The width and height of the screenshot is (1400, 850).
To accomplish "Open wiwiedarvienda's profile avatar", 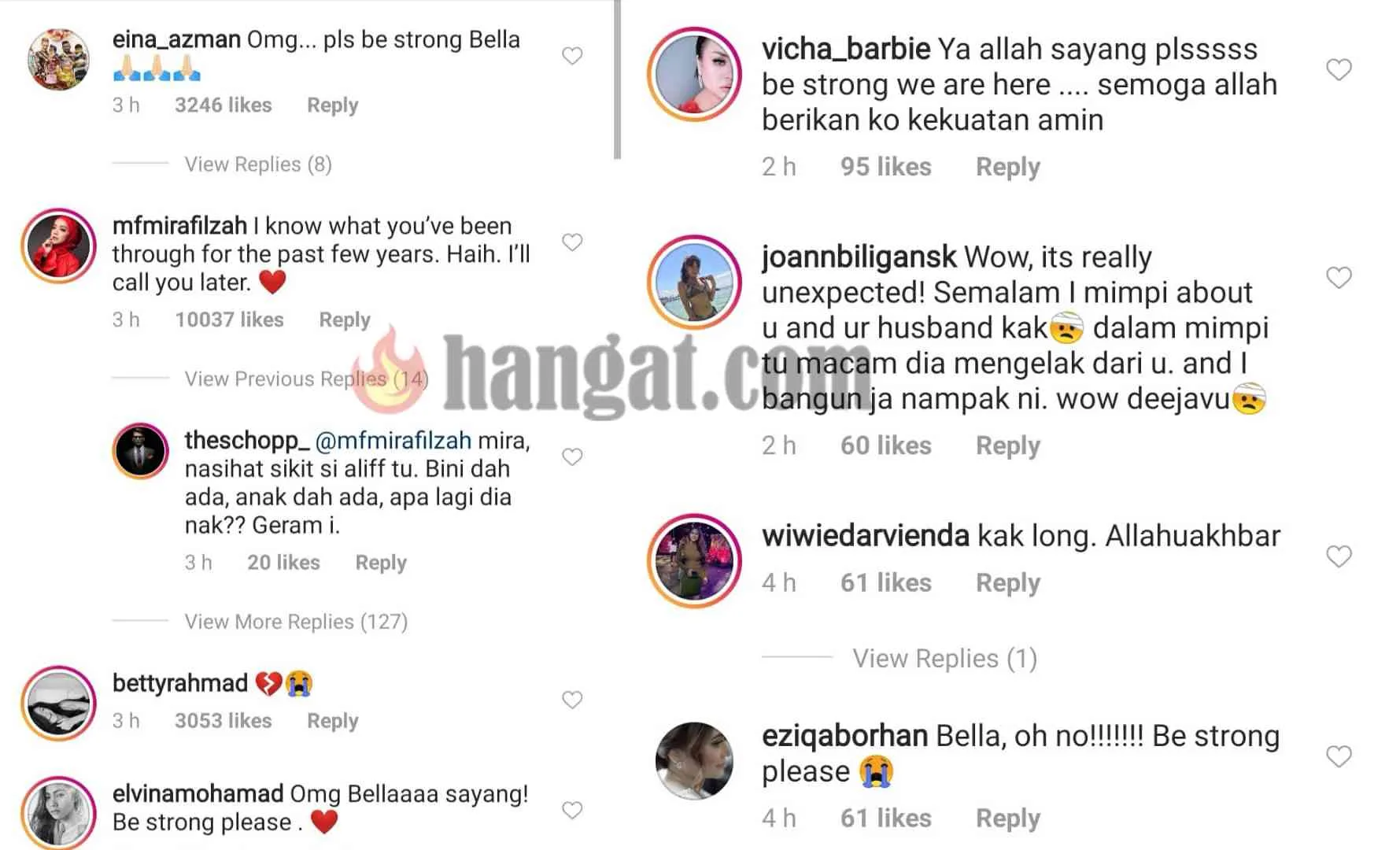I will [694, 561].
